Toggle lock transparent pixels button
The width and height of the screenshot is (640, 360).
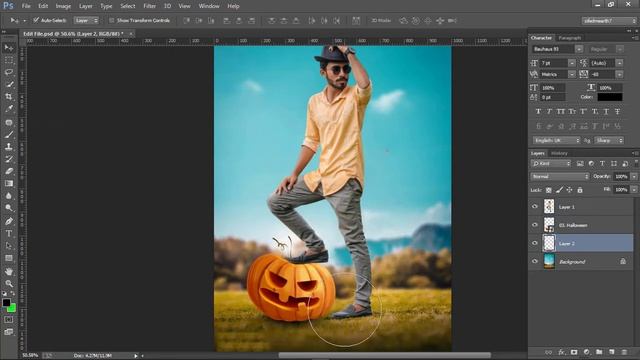point(549,190)
